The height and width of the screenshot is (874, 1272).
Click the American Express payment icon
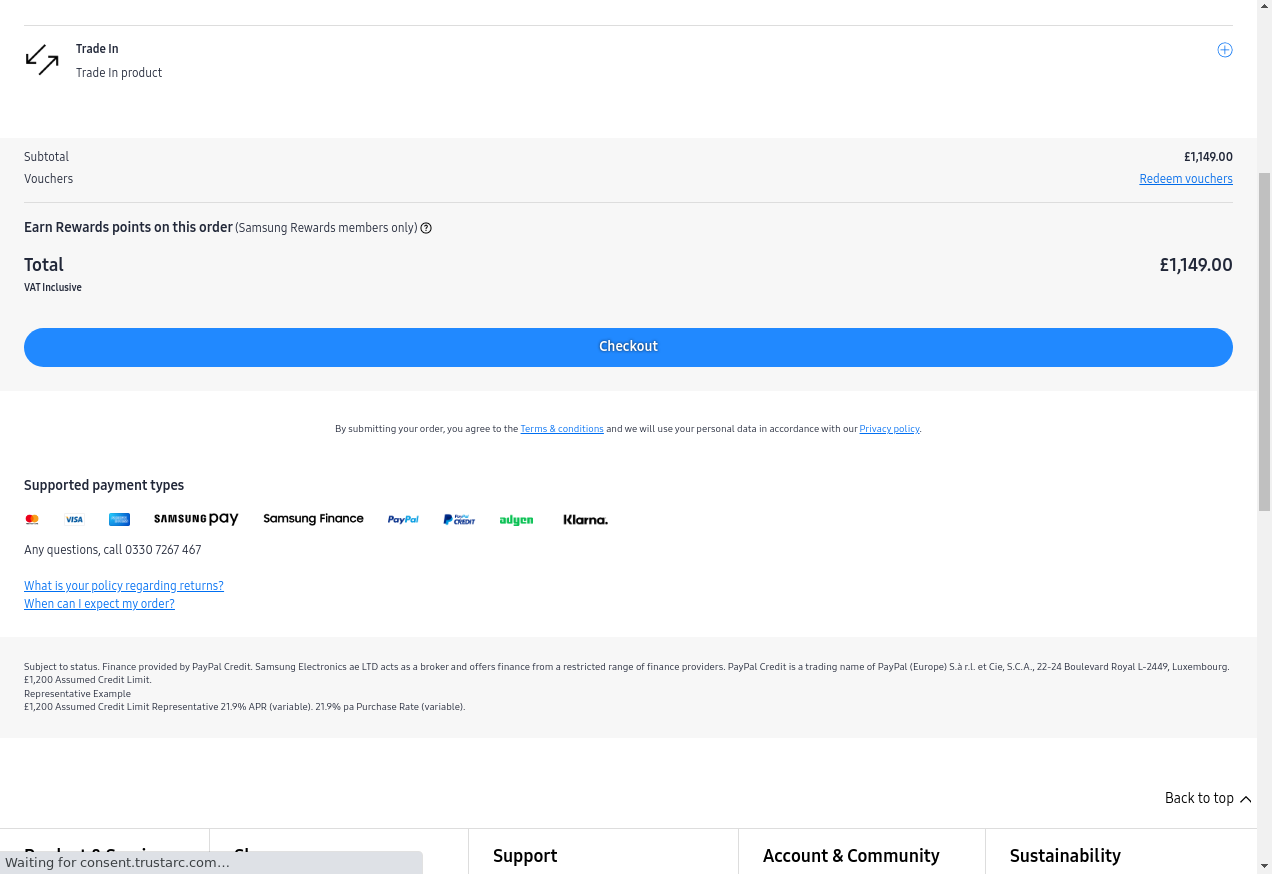(119, 520)
